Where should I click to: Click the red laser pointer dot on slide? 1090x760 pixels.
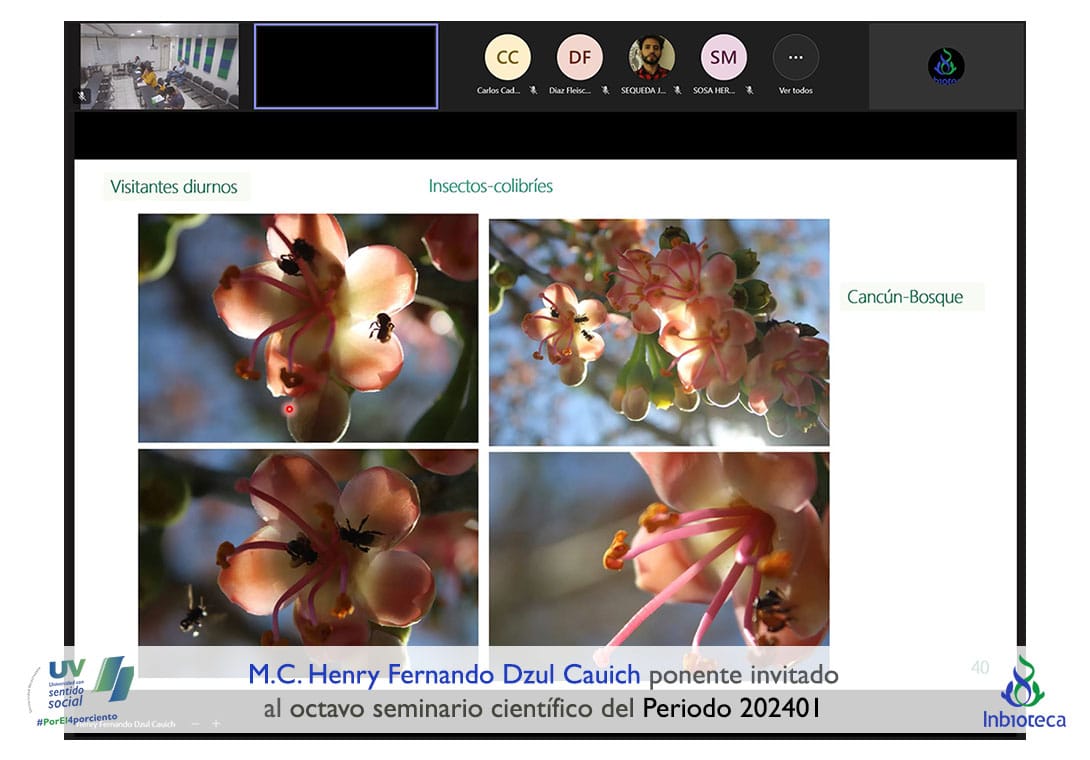pos(289,408)
